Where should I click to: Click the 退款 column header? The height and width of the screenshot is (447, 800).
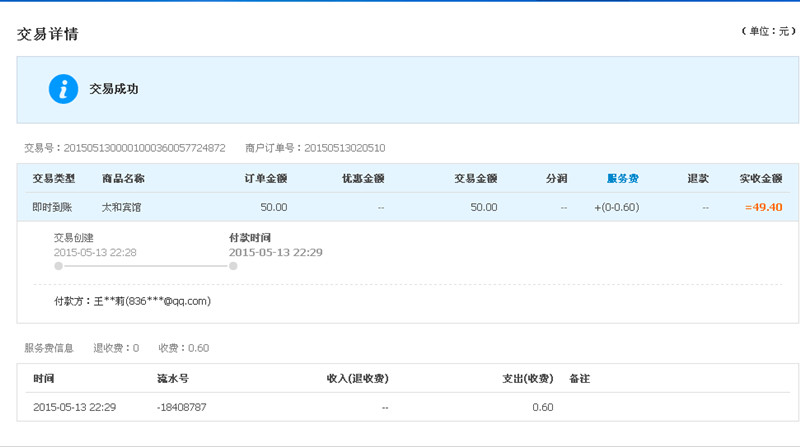pyautogui.click(x=698, y=179)
